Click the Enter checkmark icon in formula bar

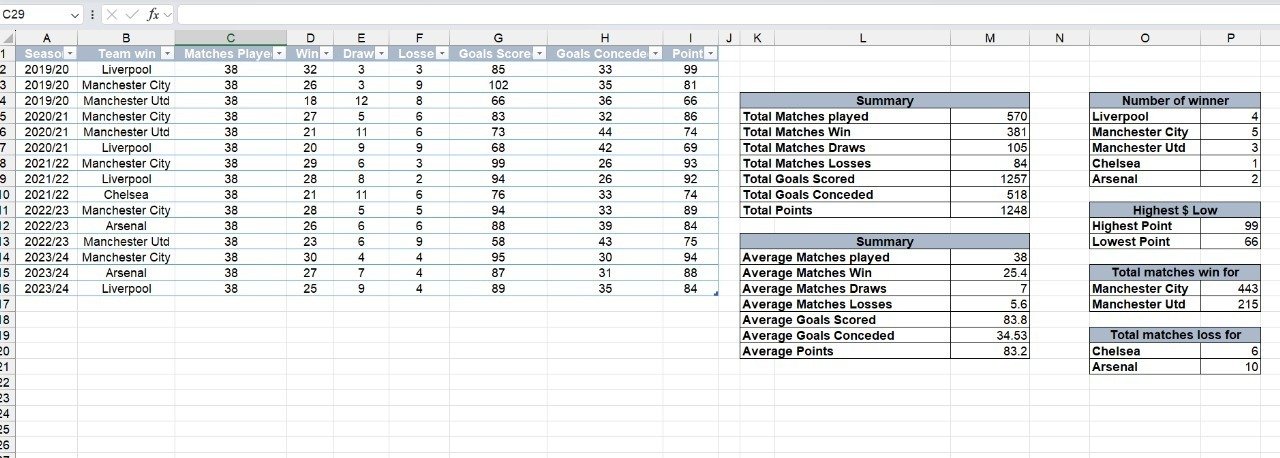point(132,15)
